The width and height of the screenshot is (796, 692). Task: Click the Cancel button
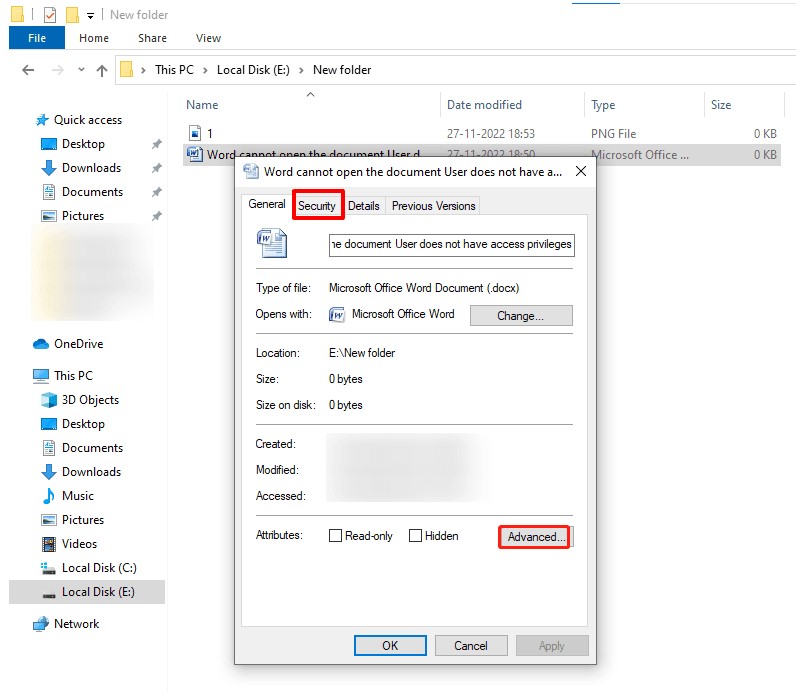[471, 645]
